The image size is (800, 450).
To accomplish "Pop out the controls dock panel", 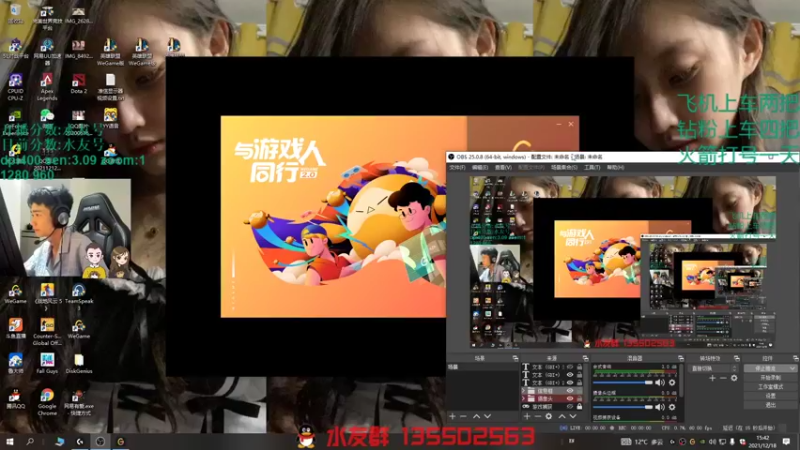I will 795,358.
